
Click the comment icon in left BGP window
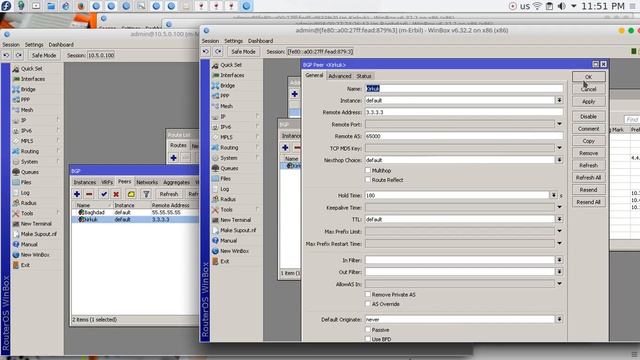[x=131, y=194]
